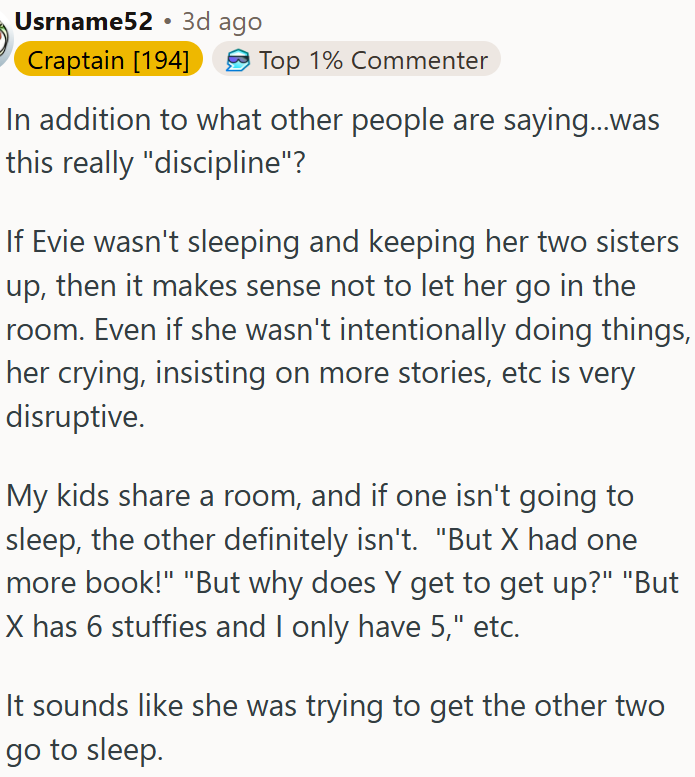The height and width of the screenshot is (777, 695).
Task: Click the '3d ago' comment timestamp
Action: (x=221, y=22)
